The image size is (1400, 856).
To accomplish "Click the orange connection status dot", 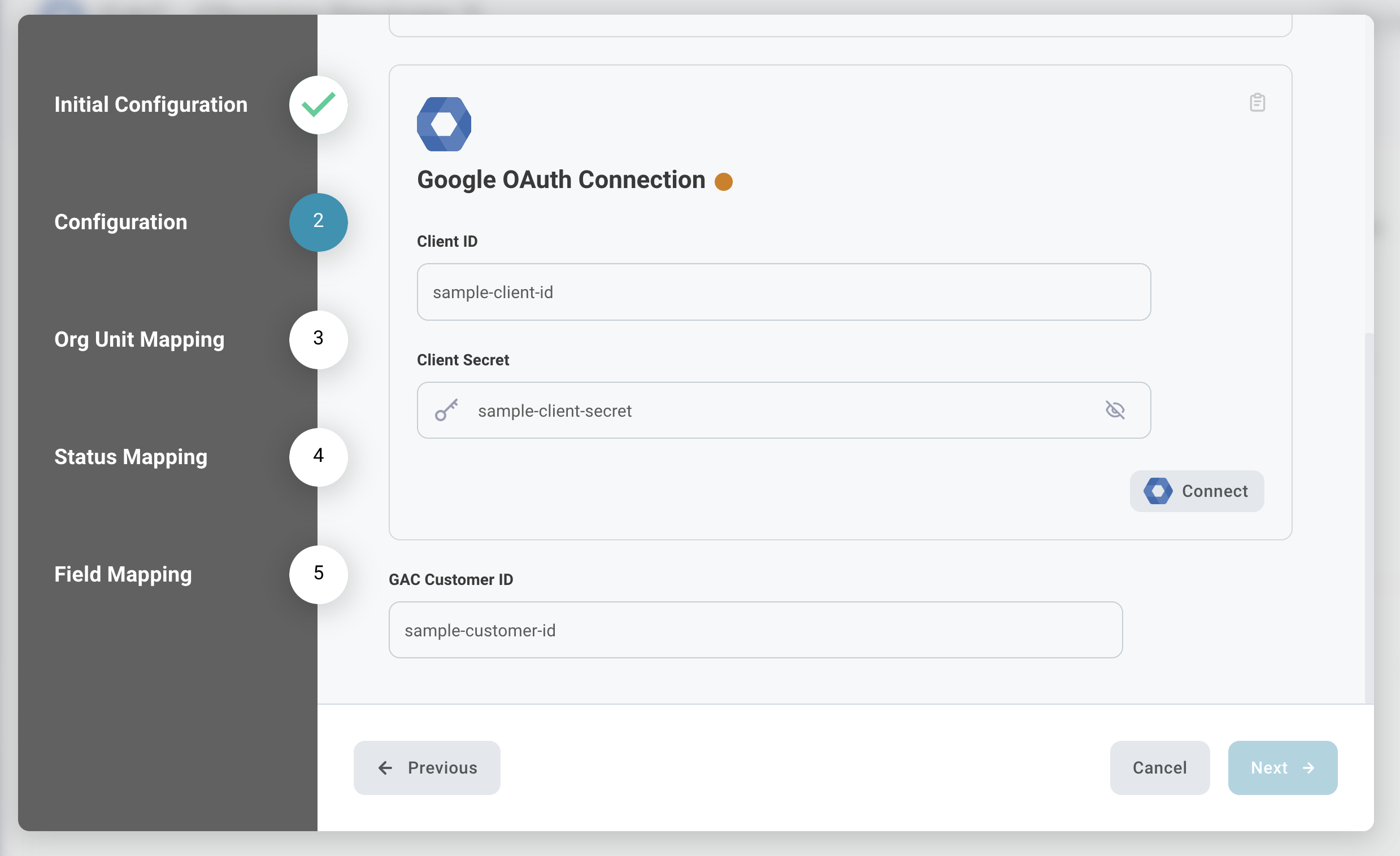I will point(723,182).
